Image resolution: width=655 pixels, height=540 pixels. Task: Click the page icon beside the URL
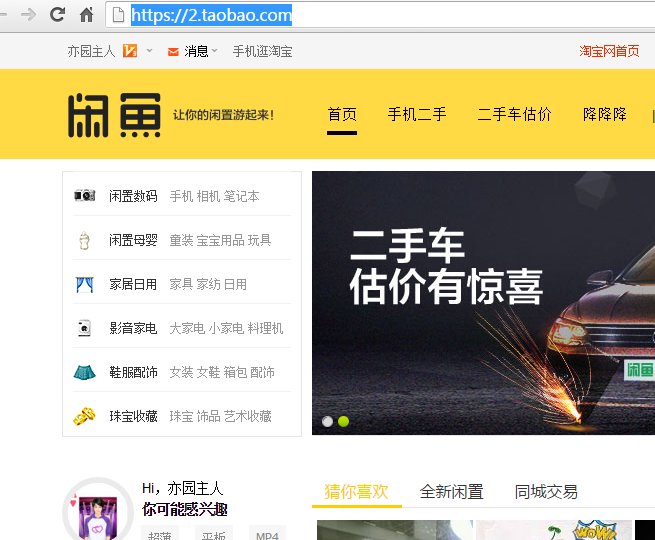tap(119, 15)
